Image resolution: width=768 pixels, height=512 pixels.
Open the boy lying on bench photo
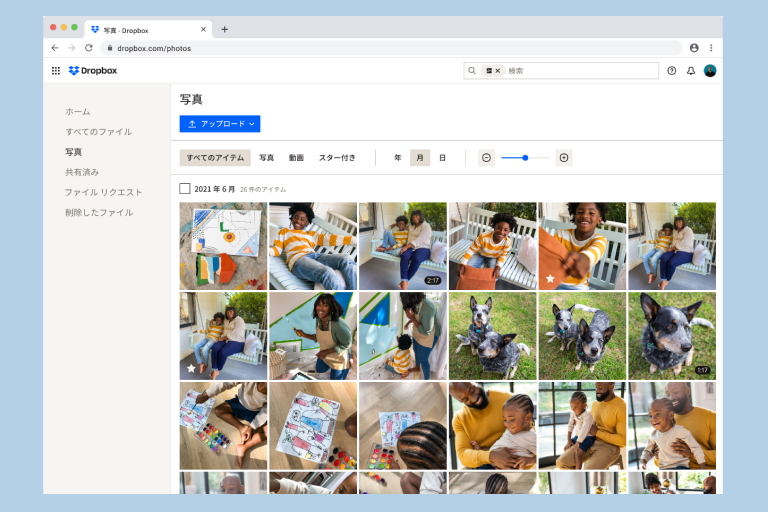[x=313, y=246]
